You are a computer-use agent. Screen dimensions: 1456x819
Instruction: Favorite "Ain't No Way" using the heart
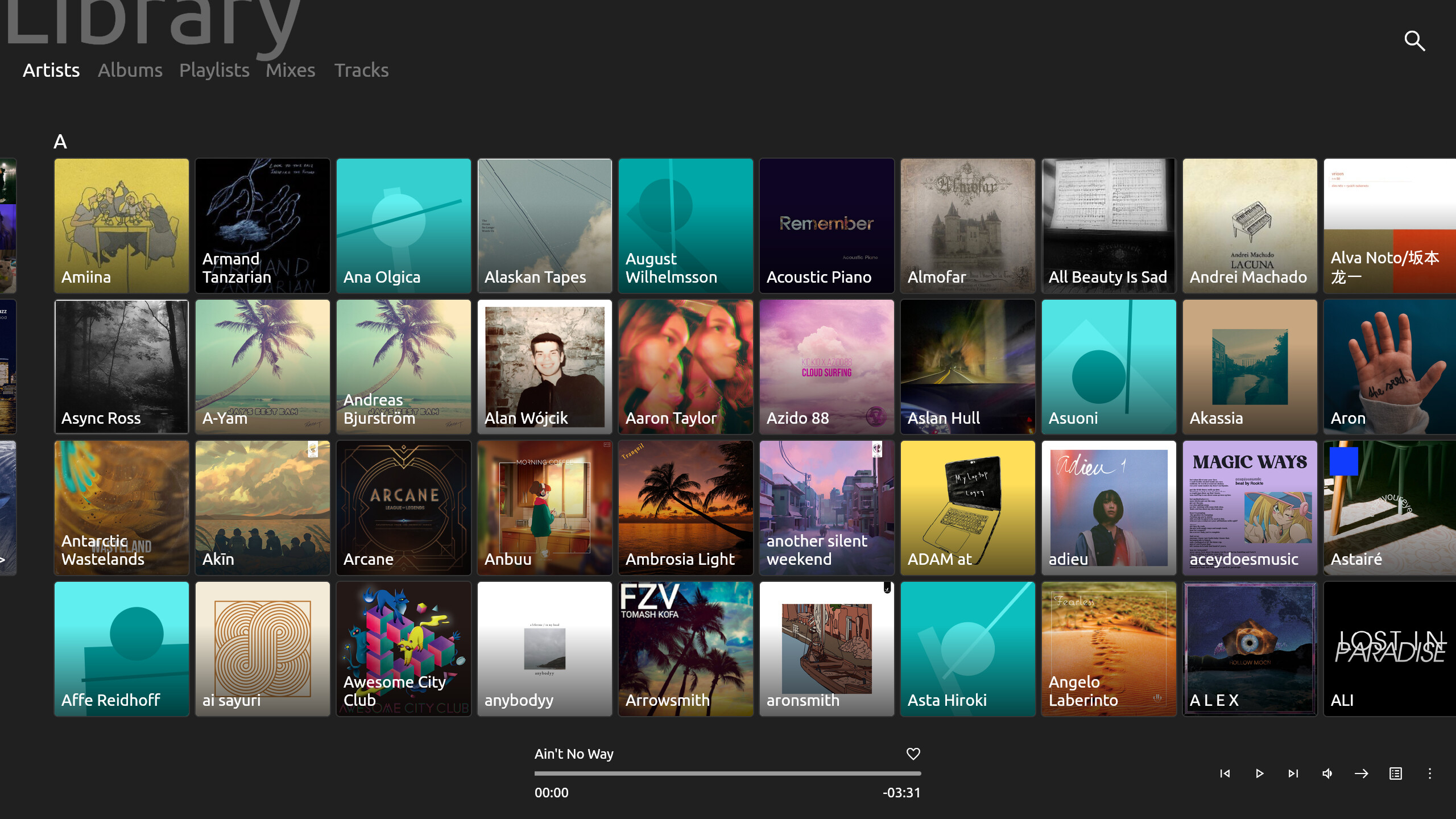tap(913, 754)
